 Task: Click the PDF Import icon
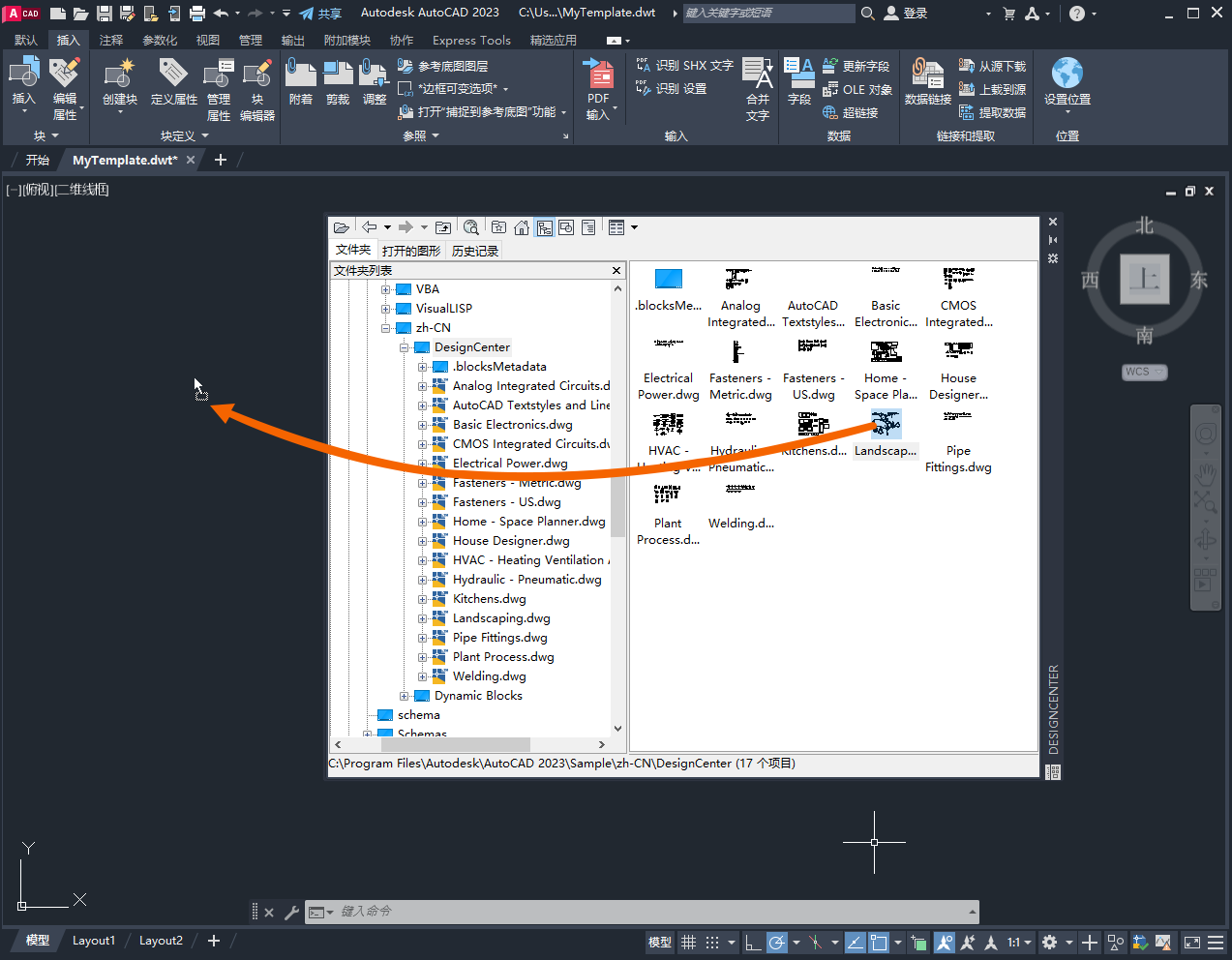(x=598, y=73)
